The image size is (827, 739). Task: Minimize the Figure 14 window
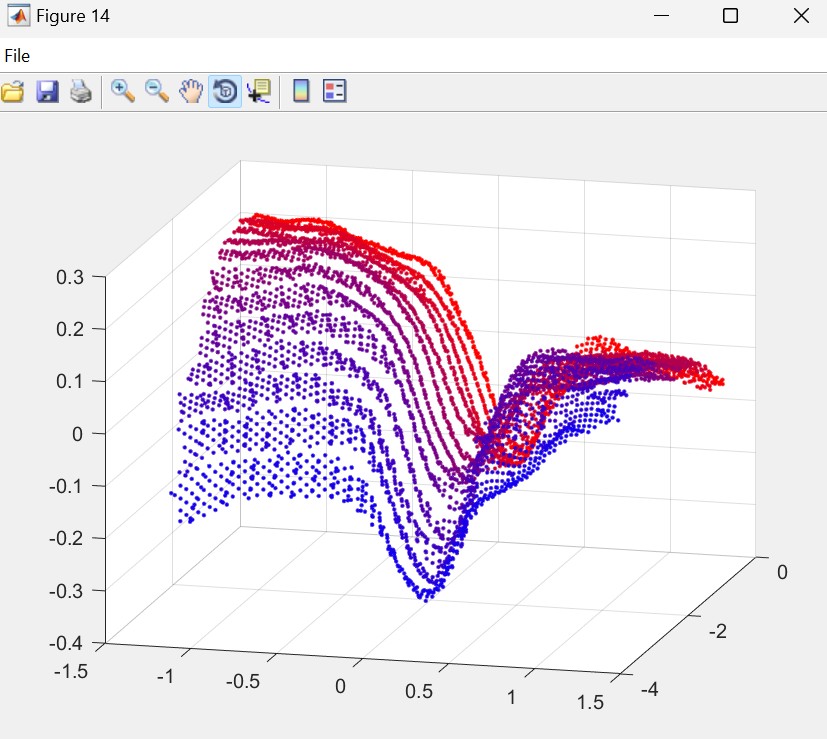point(661,16)
